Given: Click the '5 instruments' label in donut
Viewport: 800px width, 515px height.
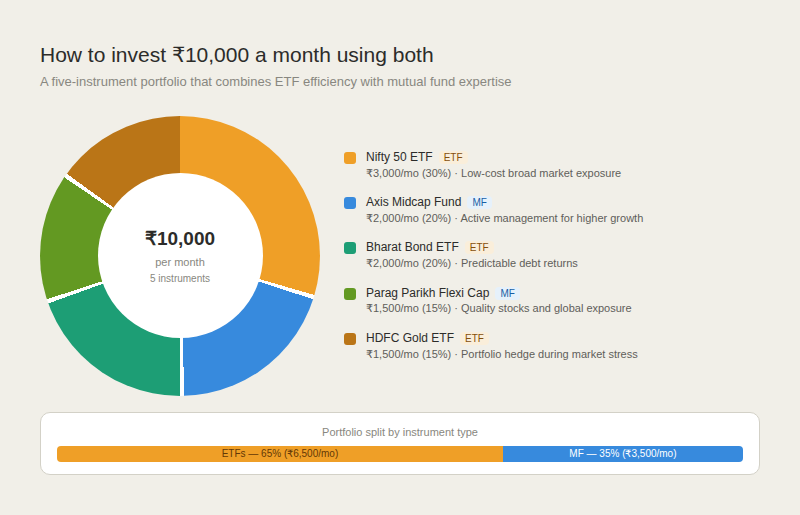Looking at the screenshot, I should pyautogui.click(x=180, y=278).
